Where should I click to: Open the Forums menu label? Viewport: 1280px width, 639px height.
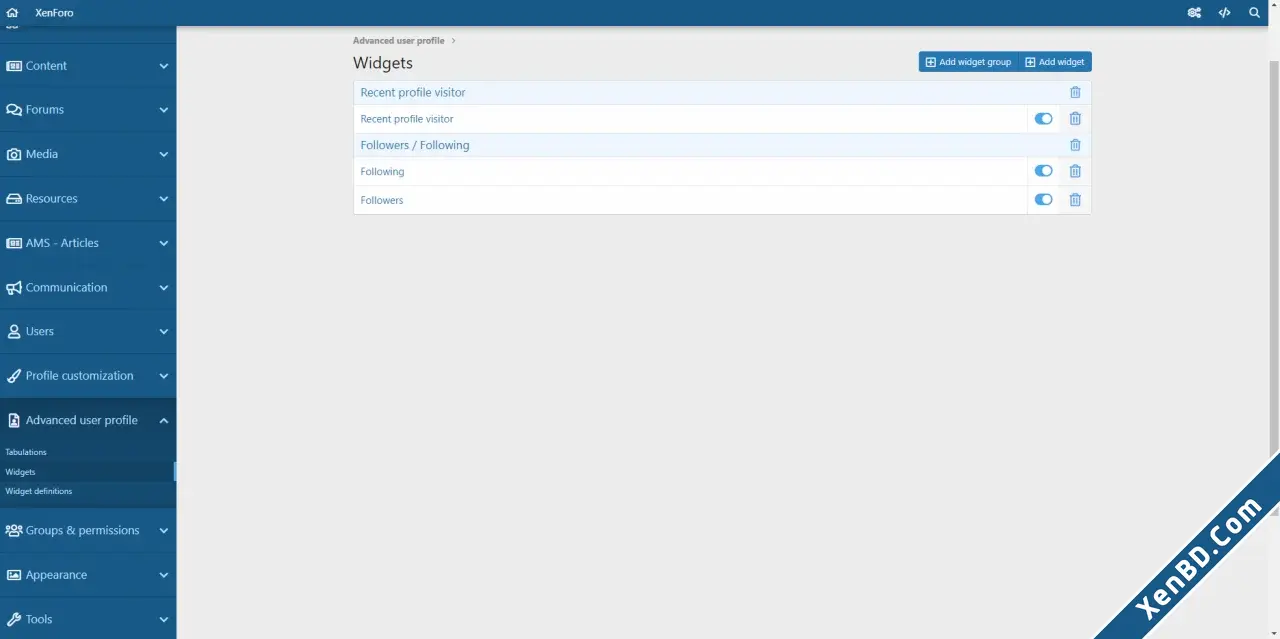coord(45,110)
